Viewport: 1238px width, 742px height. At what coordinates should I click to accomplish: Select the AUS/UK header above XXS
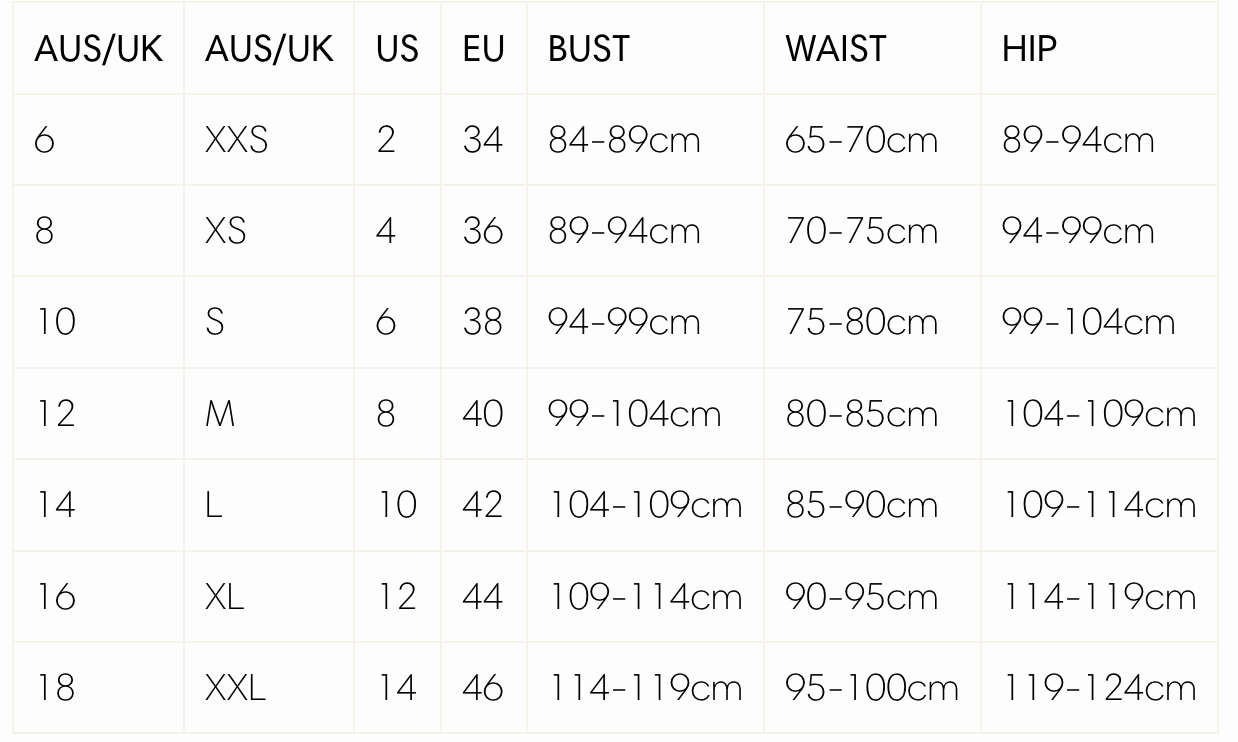point(269,49)
